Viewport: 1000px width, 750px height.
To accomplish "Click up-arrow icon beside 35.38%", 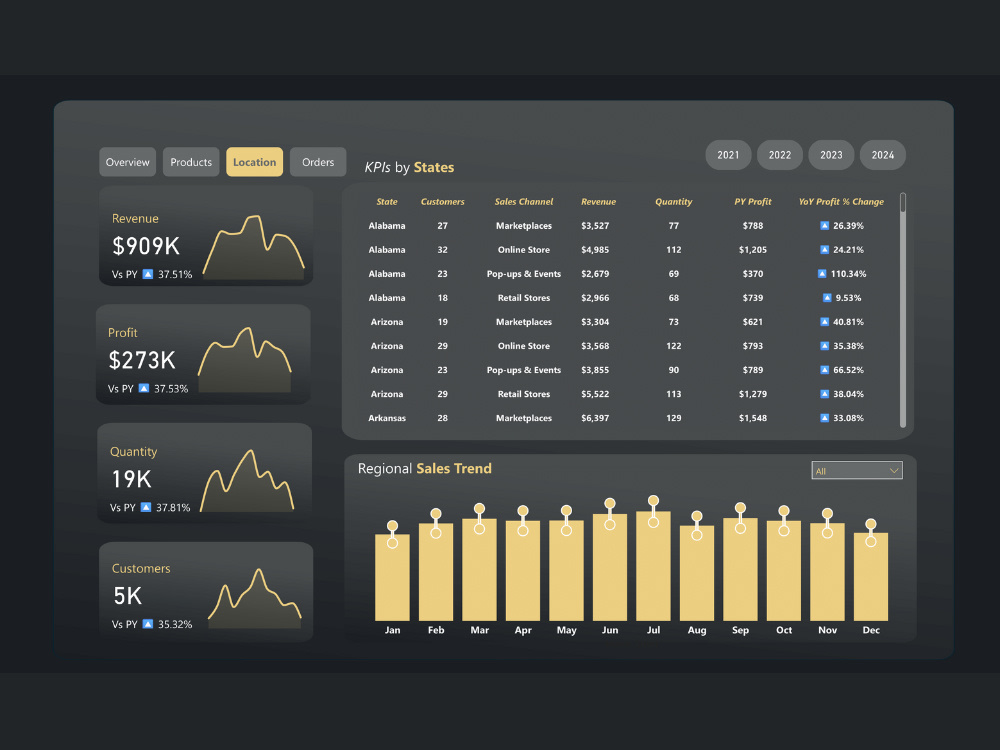I will point(824,346).
